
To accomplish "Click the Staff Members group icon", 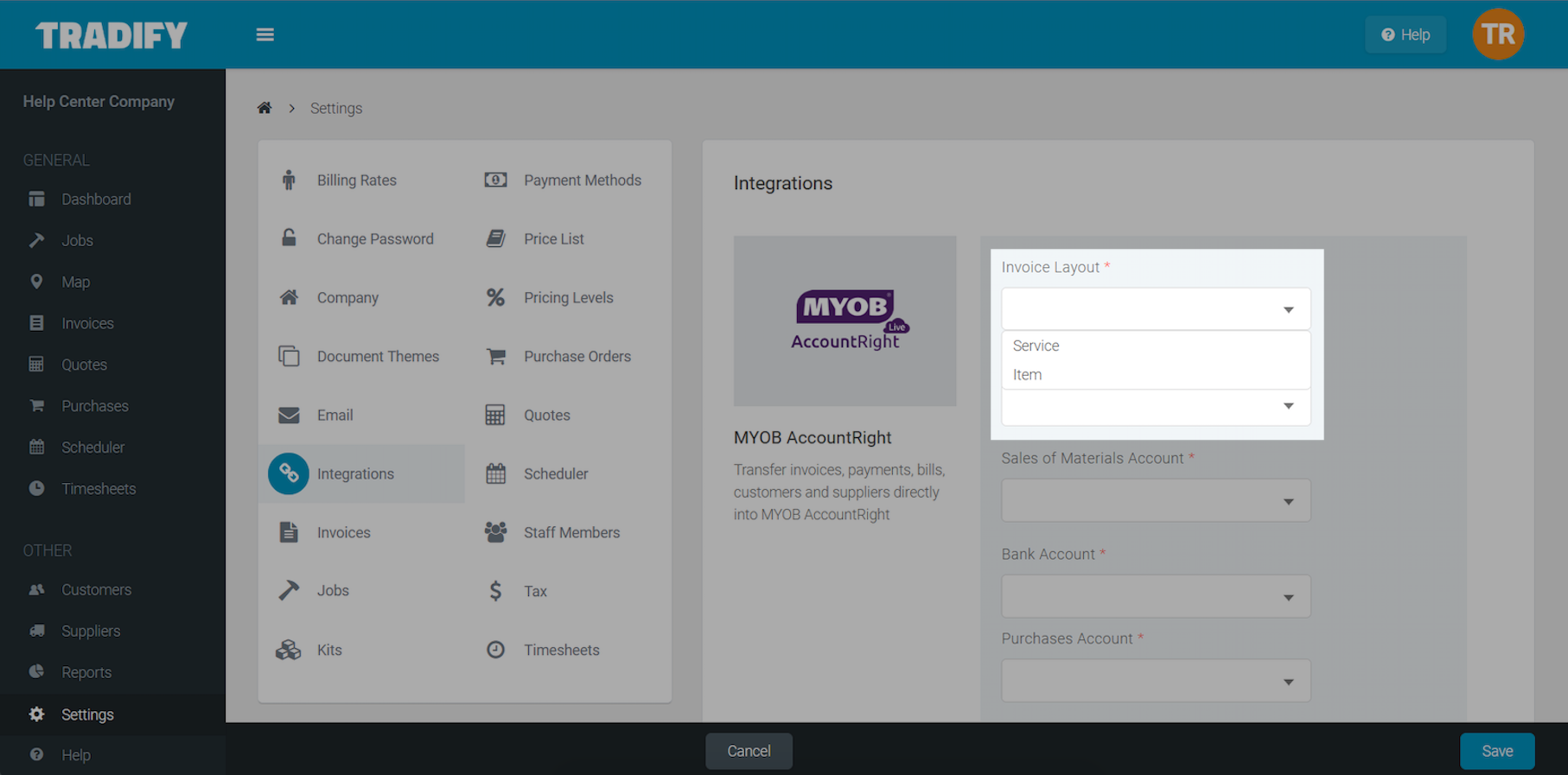I will 495,532.
